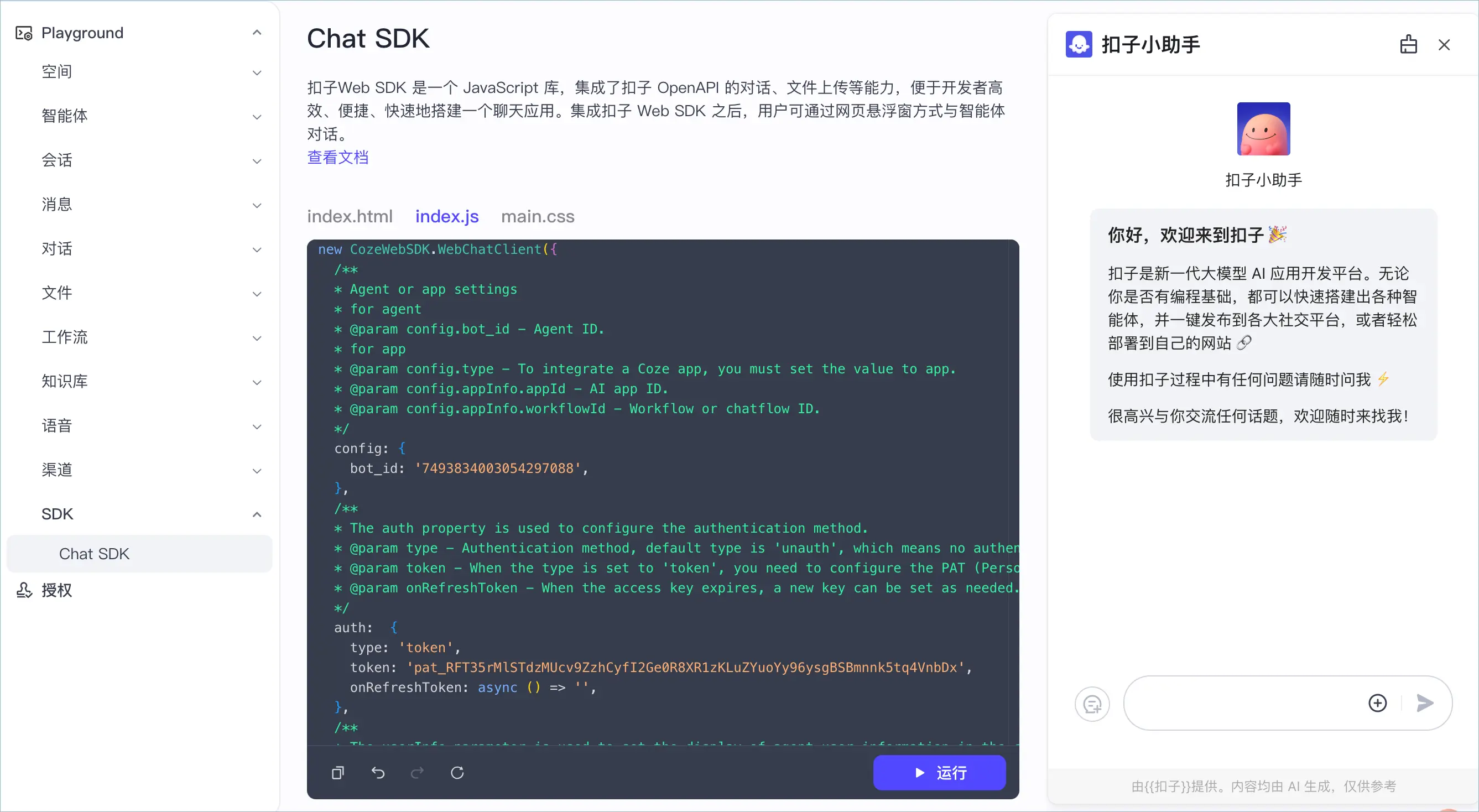Expand the 对话 menu chevron
This screenshot has height=812, width=1479.
pos(257,249)
